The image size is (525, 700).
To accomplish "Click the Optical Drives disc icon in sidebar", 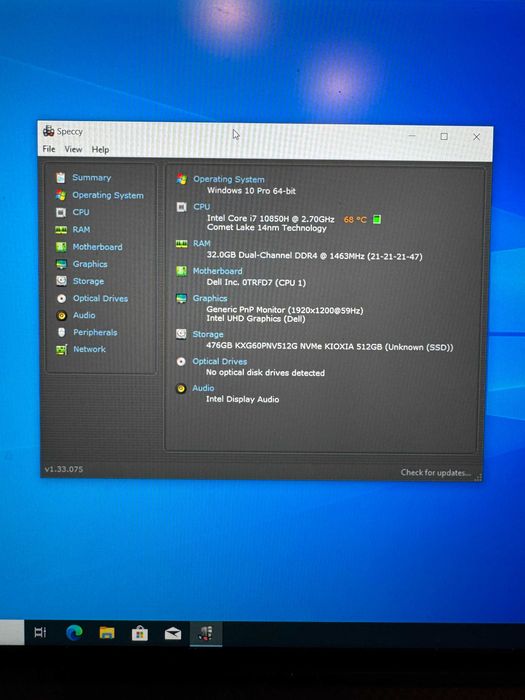I will [x=62, y=298].
